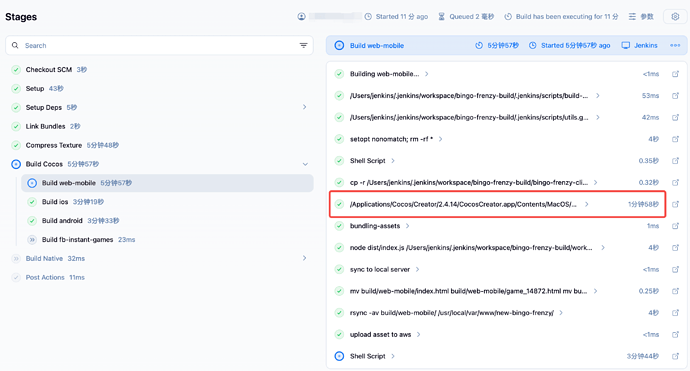Open the node dist/index.js step
This screenshot has width=690, height=371.
coord(471,248)
